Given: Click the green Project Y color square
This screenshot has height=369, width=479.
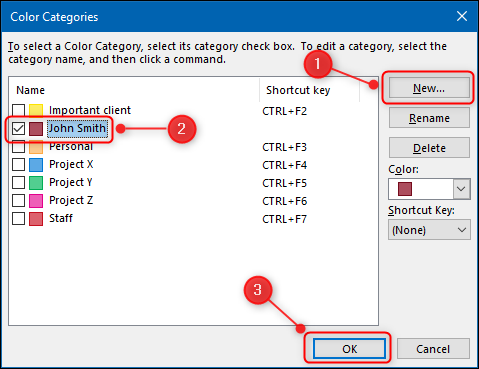Looking at the screenshot, I should click(36, 183).
